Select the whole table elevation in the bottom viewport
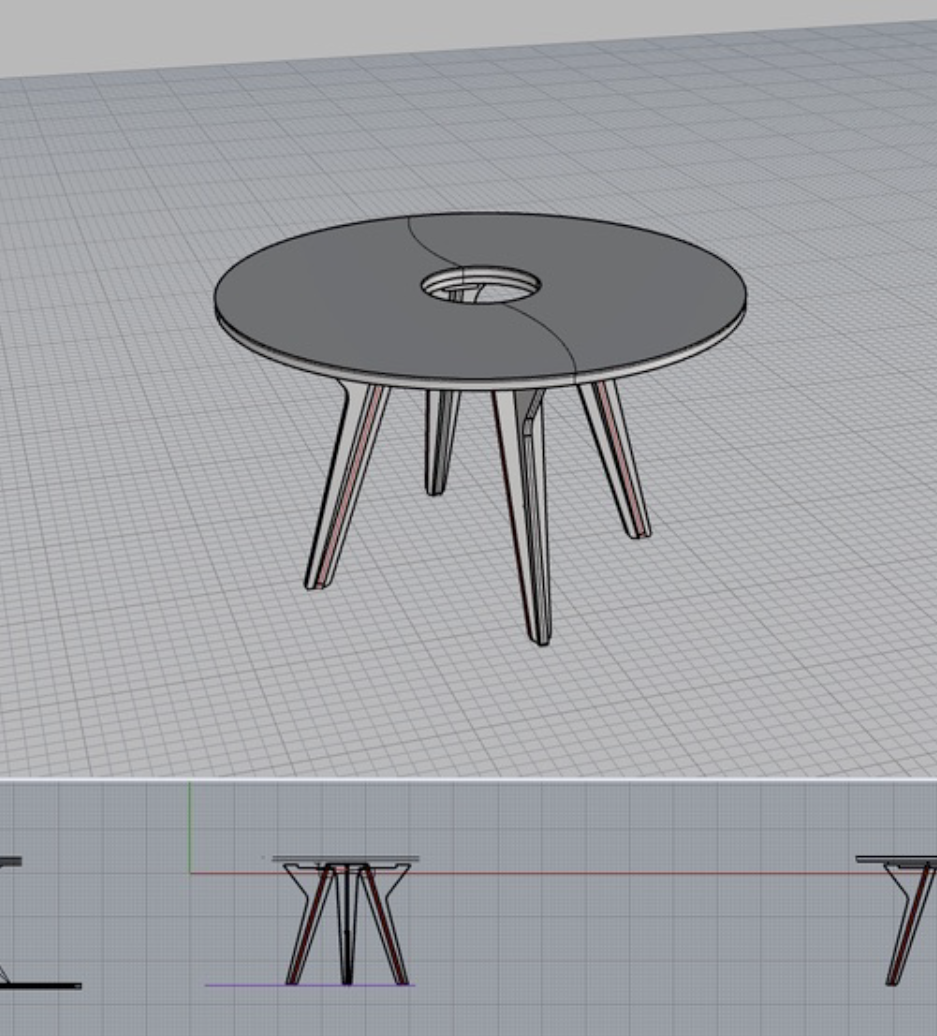Image resolution: width=937 pixels, height=1036 pixels. point(346,920)
